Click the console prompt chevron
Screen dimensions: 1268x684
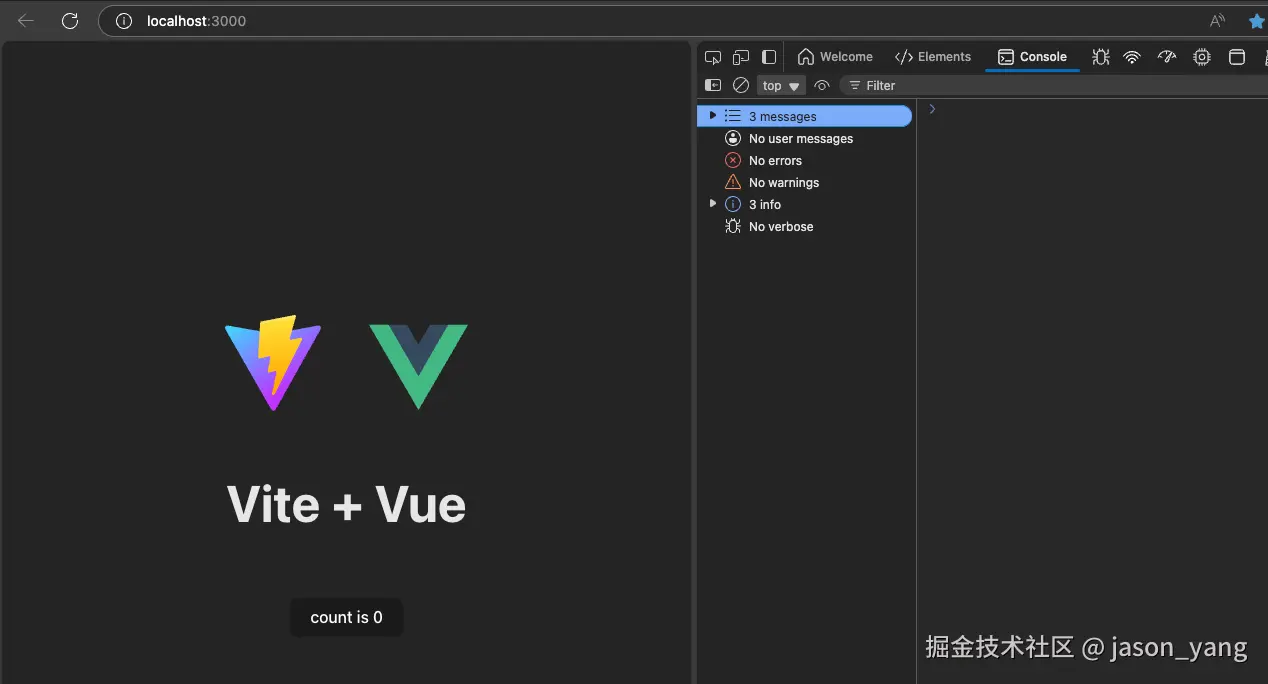(x=932, y=109)
